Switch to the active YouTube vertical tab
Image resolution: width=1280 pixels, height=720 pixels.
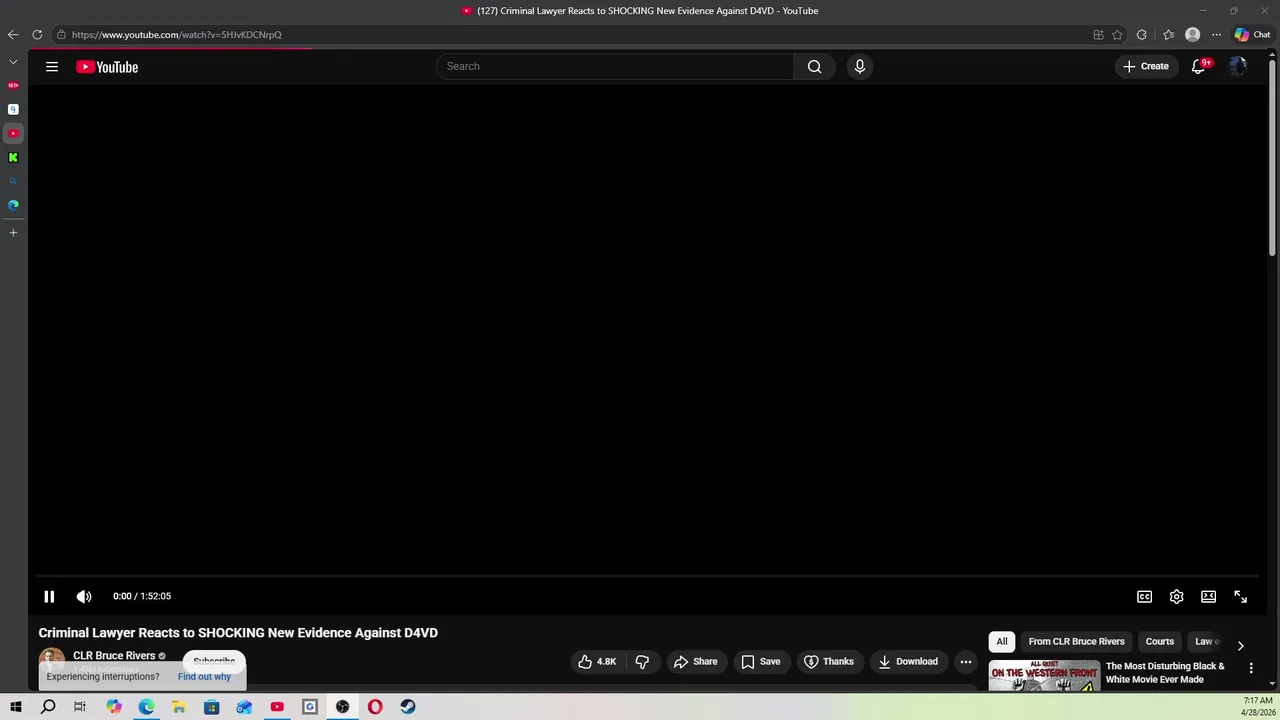(x=13, y=133)
